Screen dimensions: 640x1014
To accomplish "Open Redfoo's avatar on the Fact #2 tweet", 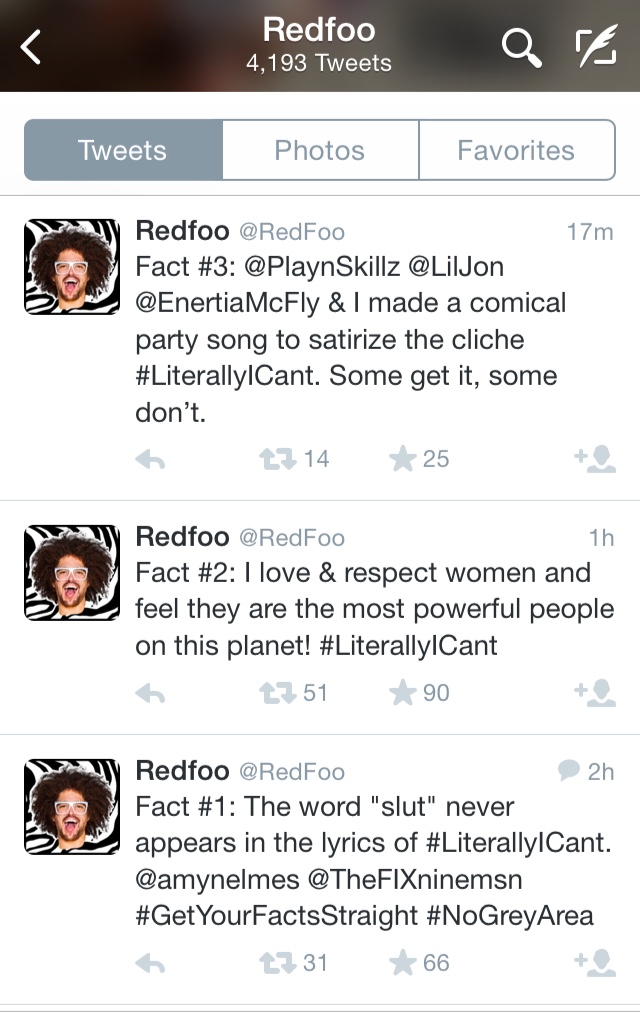I will tap(72, 573).
